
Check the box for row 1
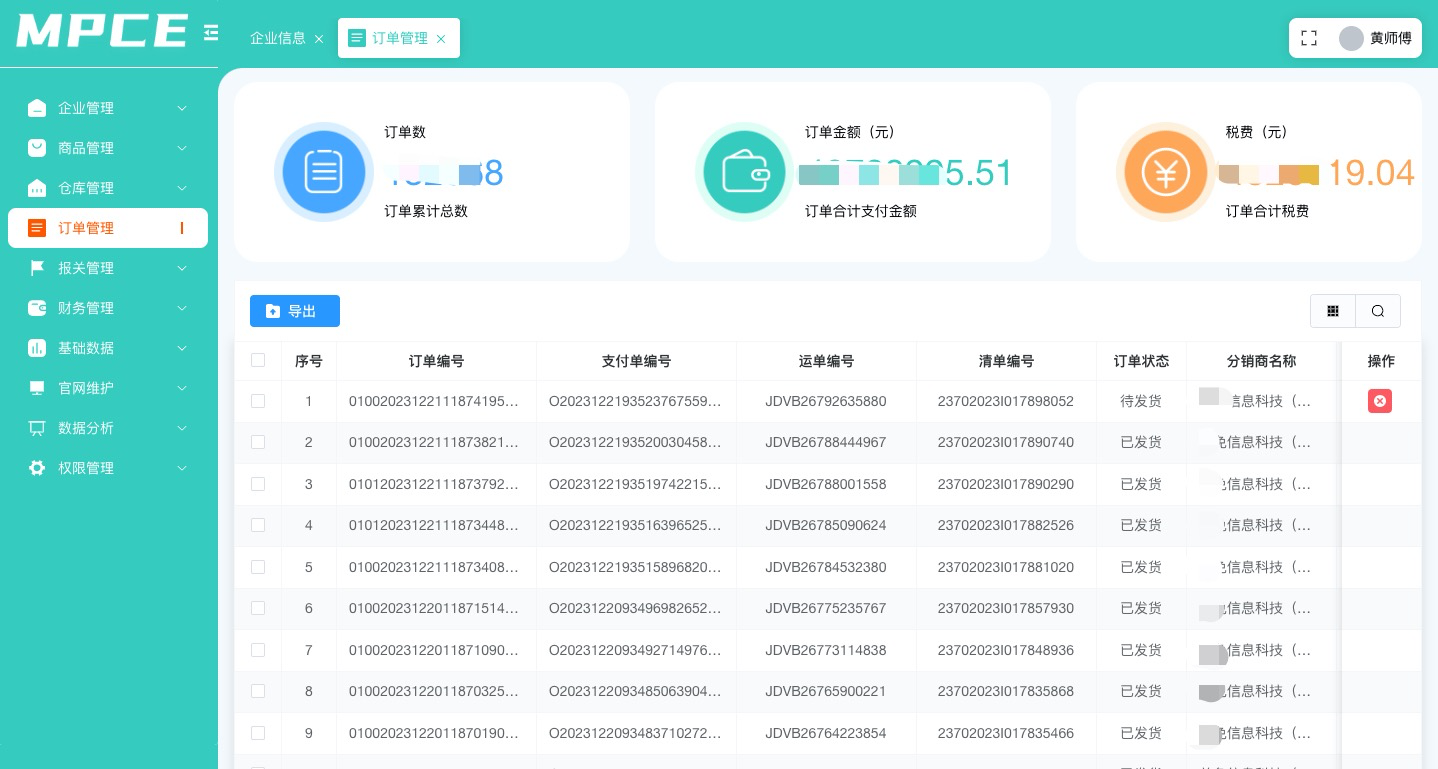click(x=258, y=401)
